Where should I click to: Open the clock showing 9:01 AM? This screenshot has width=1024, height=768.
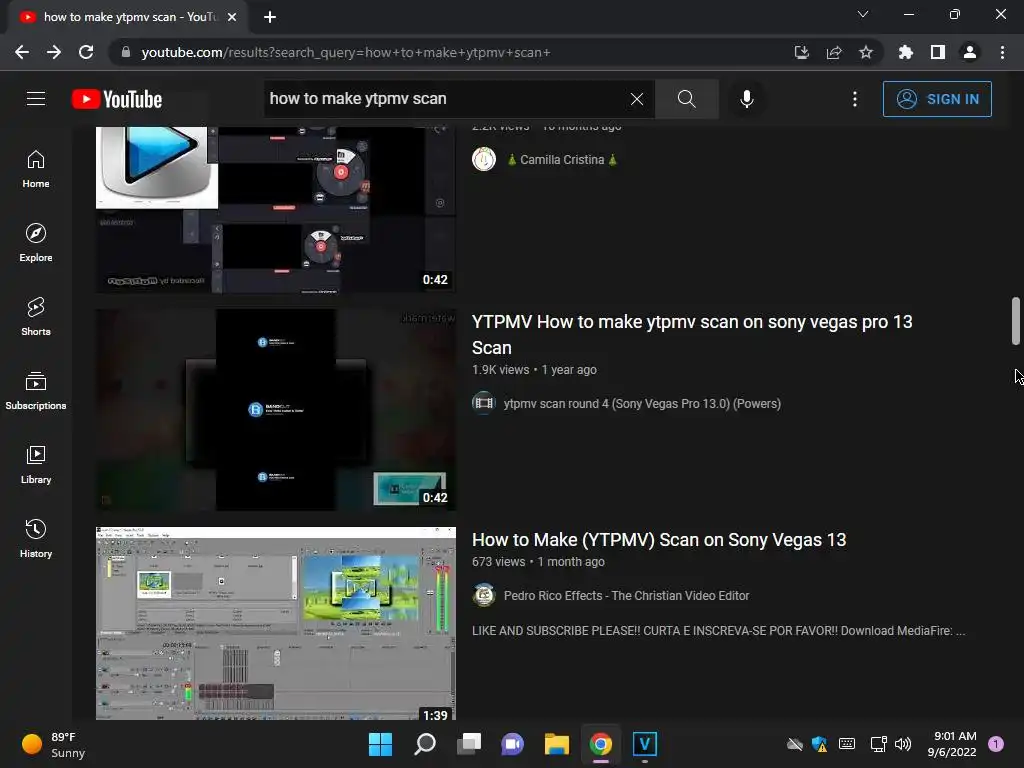(952, 744)
